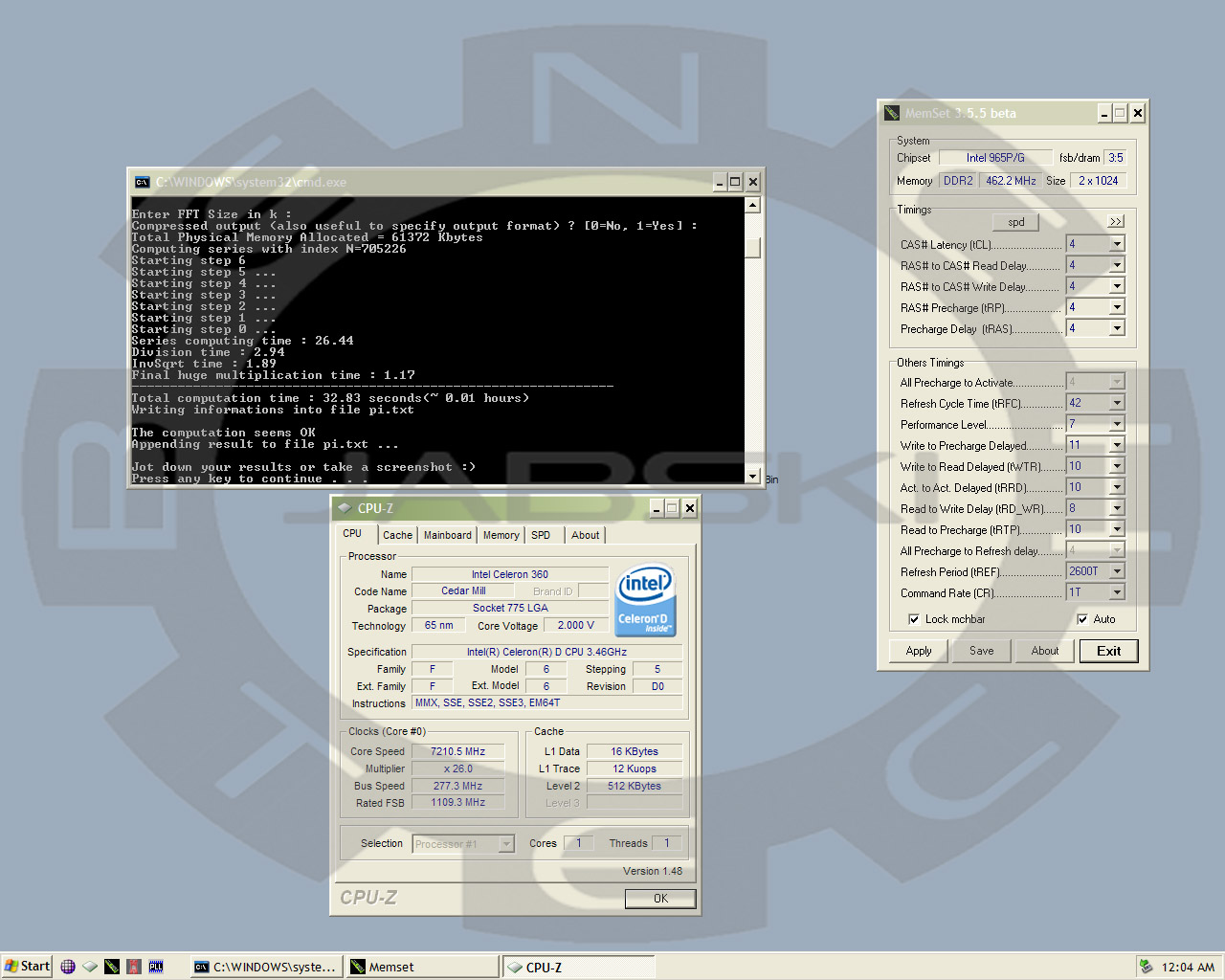Open RAS# to CAS# Write Delay dropdown
This screenshot has width=1225, height=980.
(x=1117, y=286)
